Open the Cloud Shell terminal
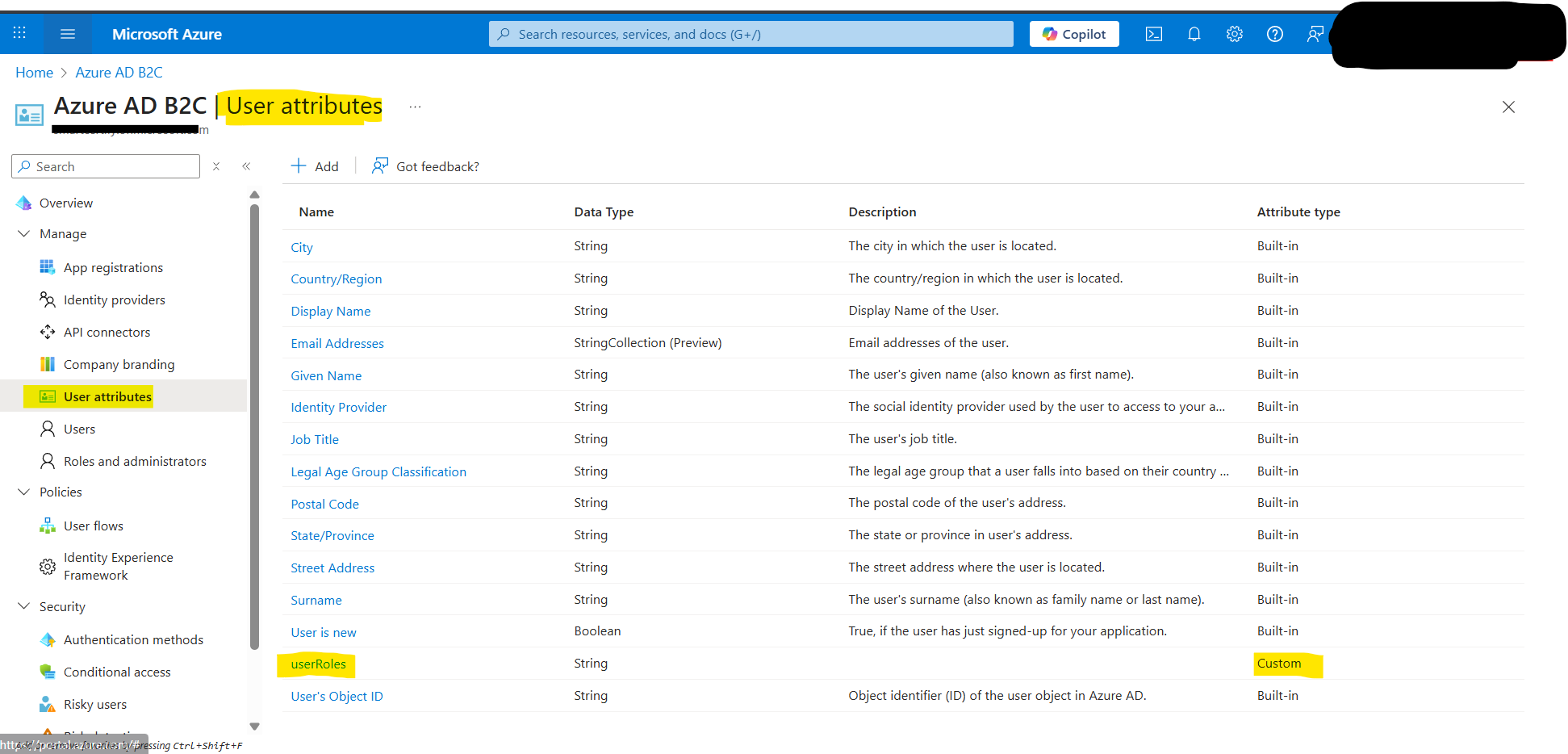Viewport: 1568px width, 754px height. pyautogui.click(x=1153, y=33)
